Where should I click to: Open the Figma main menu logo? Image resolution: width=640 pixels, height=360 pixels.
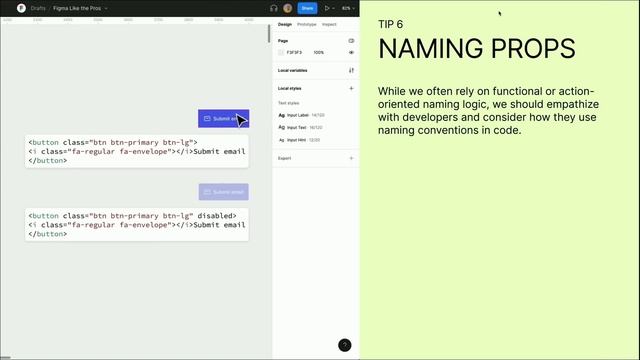[x=21, y=8]
